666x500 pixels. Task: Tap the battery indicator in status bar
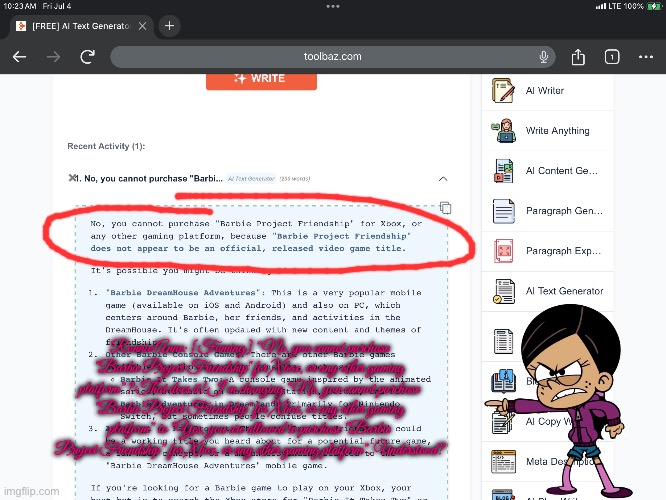tap(654, 6)
